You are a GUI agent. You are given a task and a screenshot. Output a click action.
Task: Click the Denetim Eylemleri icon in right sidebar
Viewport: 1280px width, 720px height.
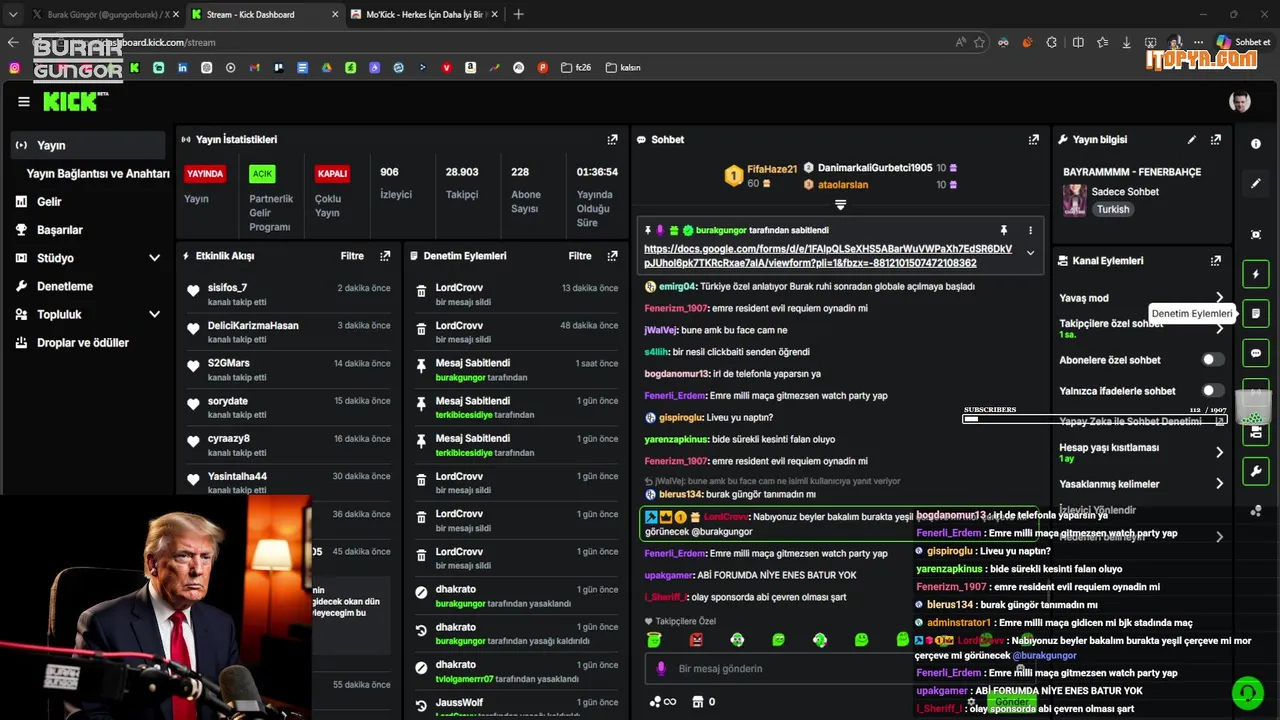tap(1256, 314)
